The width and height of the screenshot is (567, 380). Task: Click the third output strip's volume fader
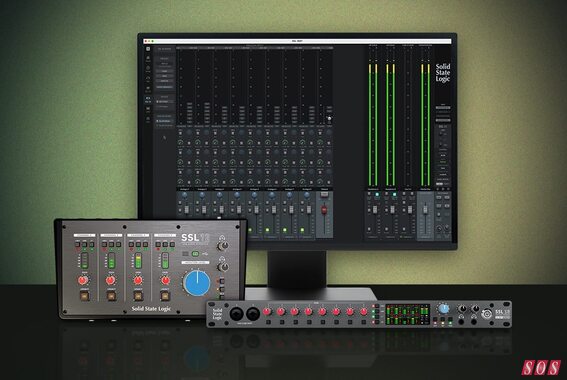coord(410,209)
